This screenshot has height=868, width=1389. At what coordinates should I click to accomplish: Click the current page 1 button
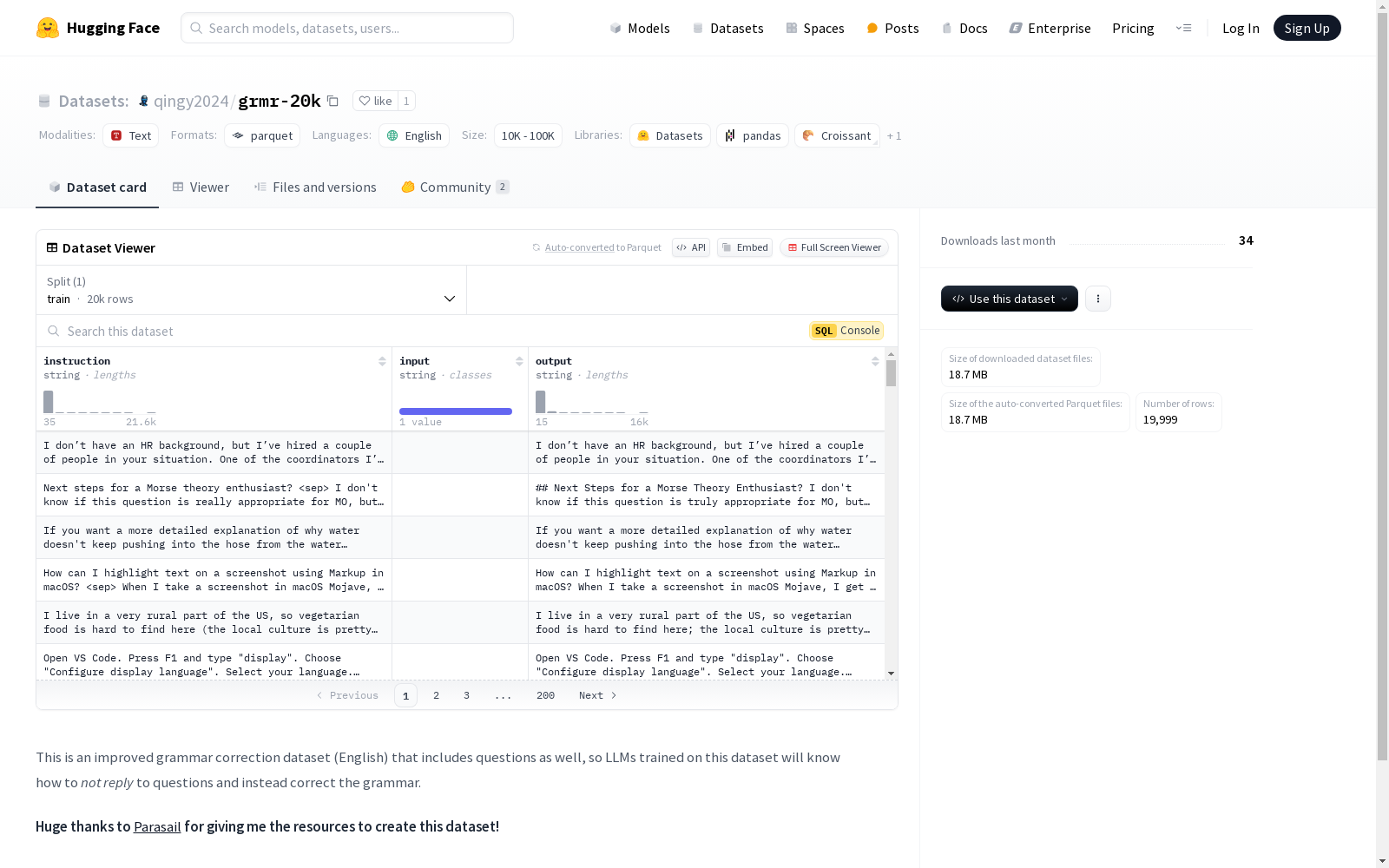tap(405, 695)
